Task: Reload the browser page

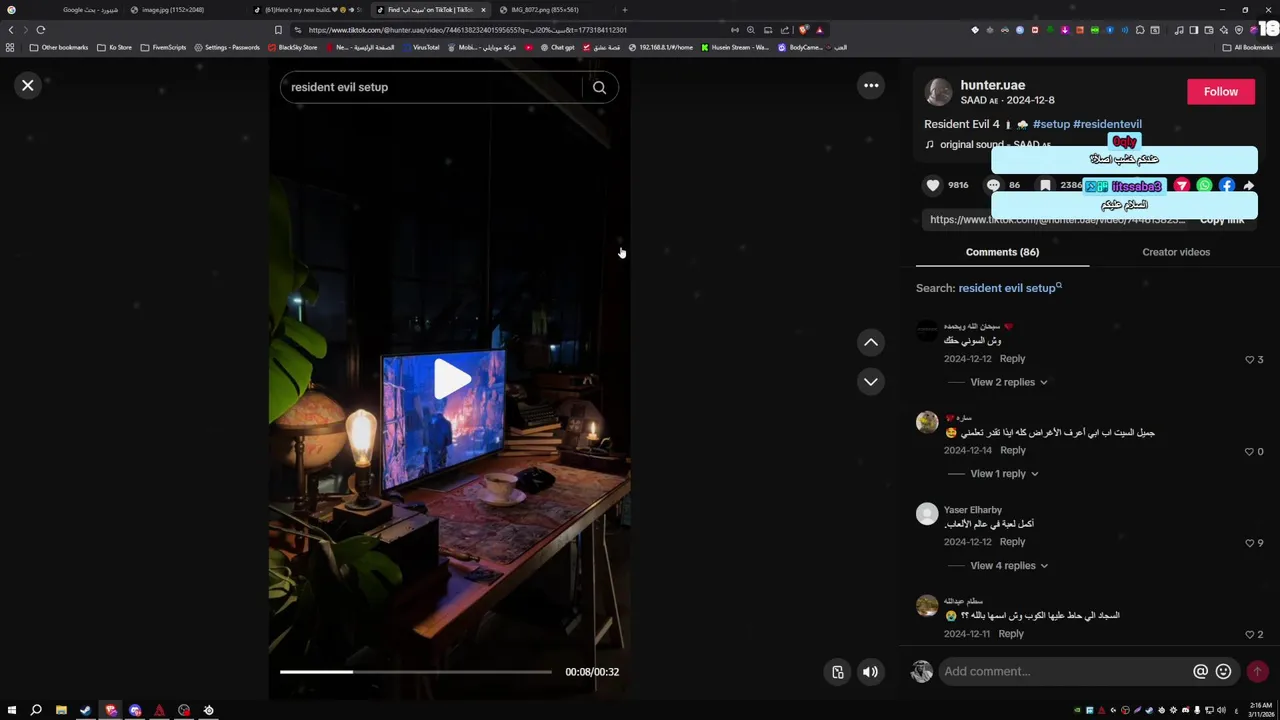Action: [41, 30]
